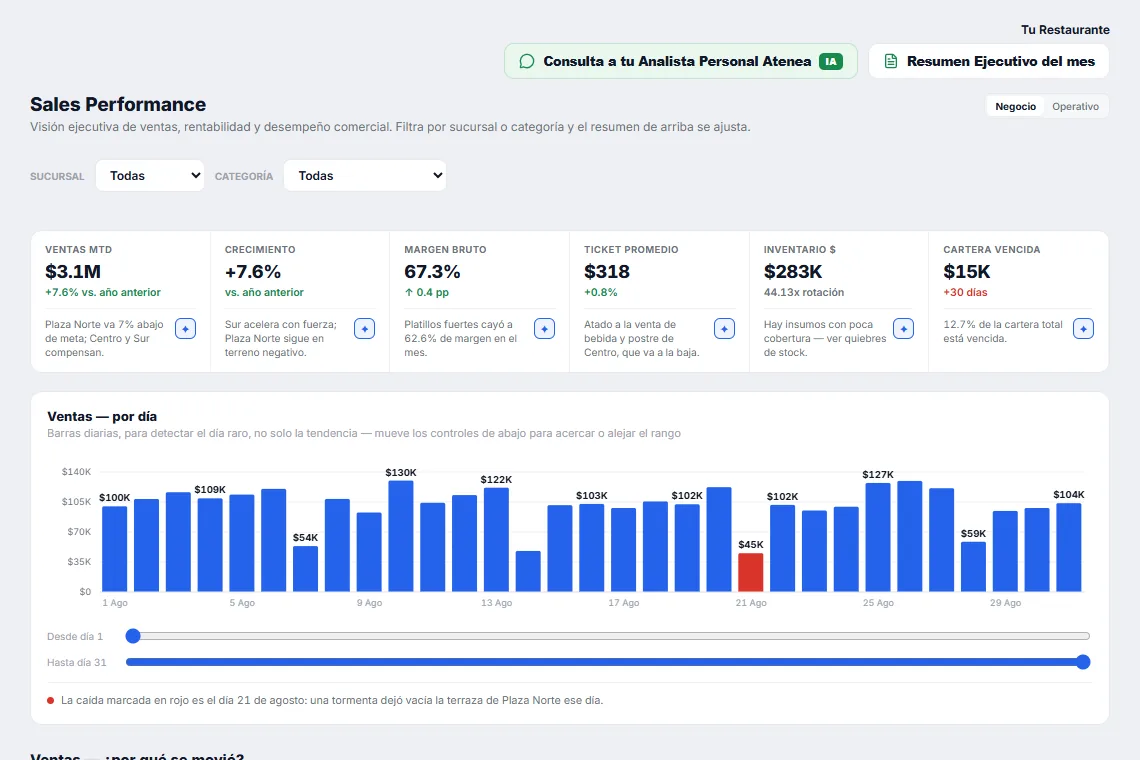The height and width of the screenshot is (760, 1140).
Task: Click the +7.6% Crecimiento value
Action: pyautogui.click(x=252, y=271)
